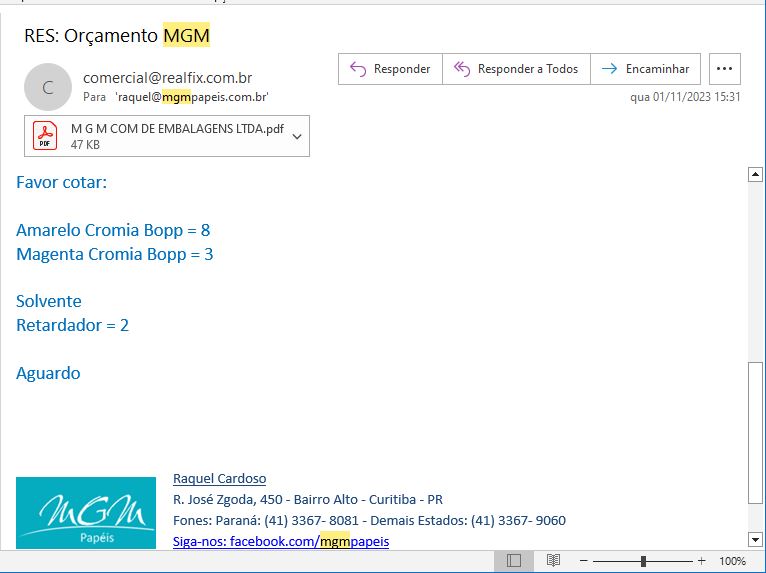The height and width of the screenshot is (573, 766).
Task: Click the zoom in plus icon
Action: tap(701, 561)
